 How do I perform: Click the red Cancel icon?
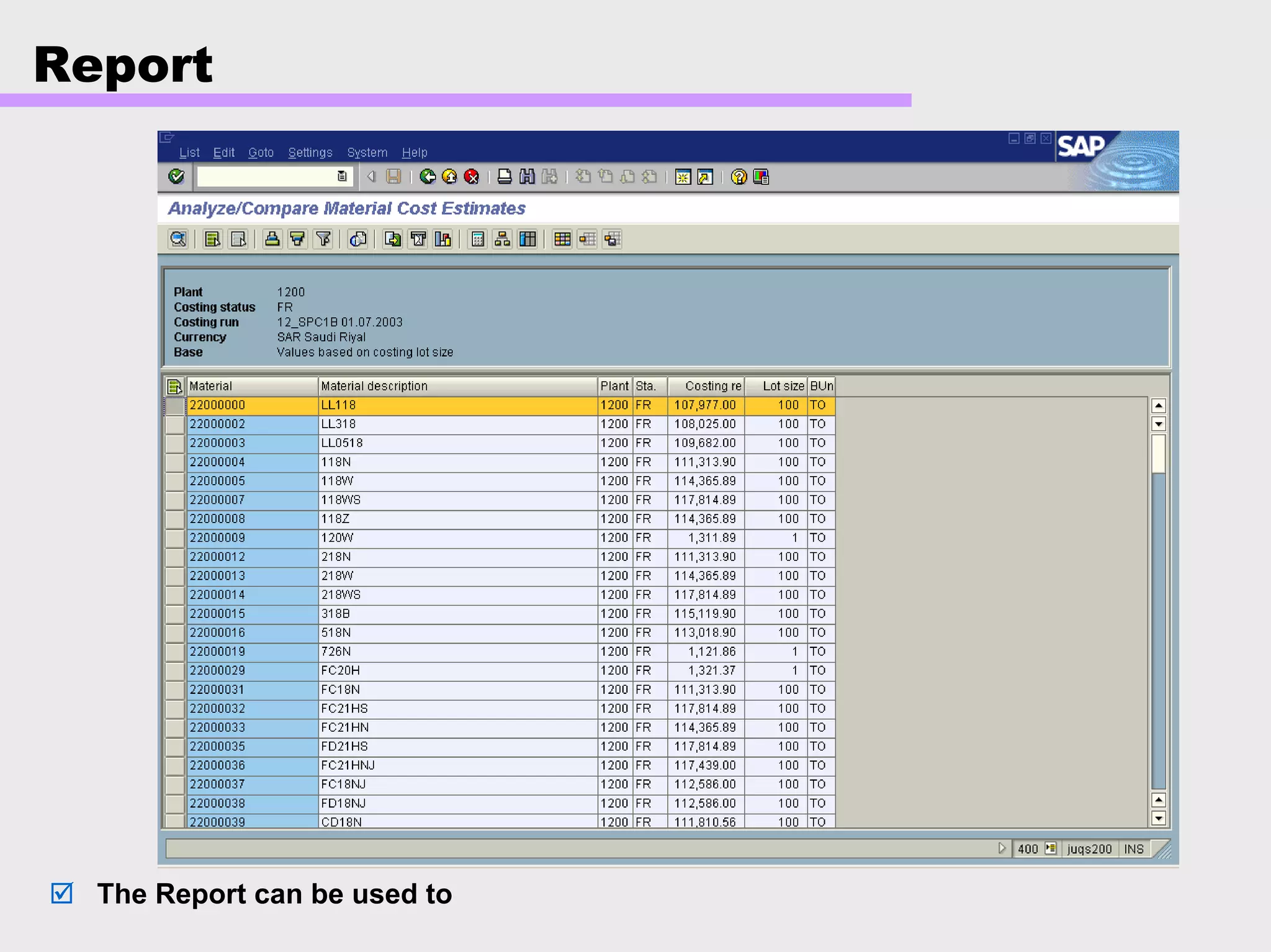click(472, 177)
